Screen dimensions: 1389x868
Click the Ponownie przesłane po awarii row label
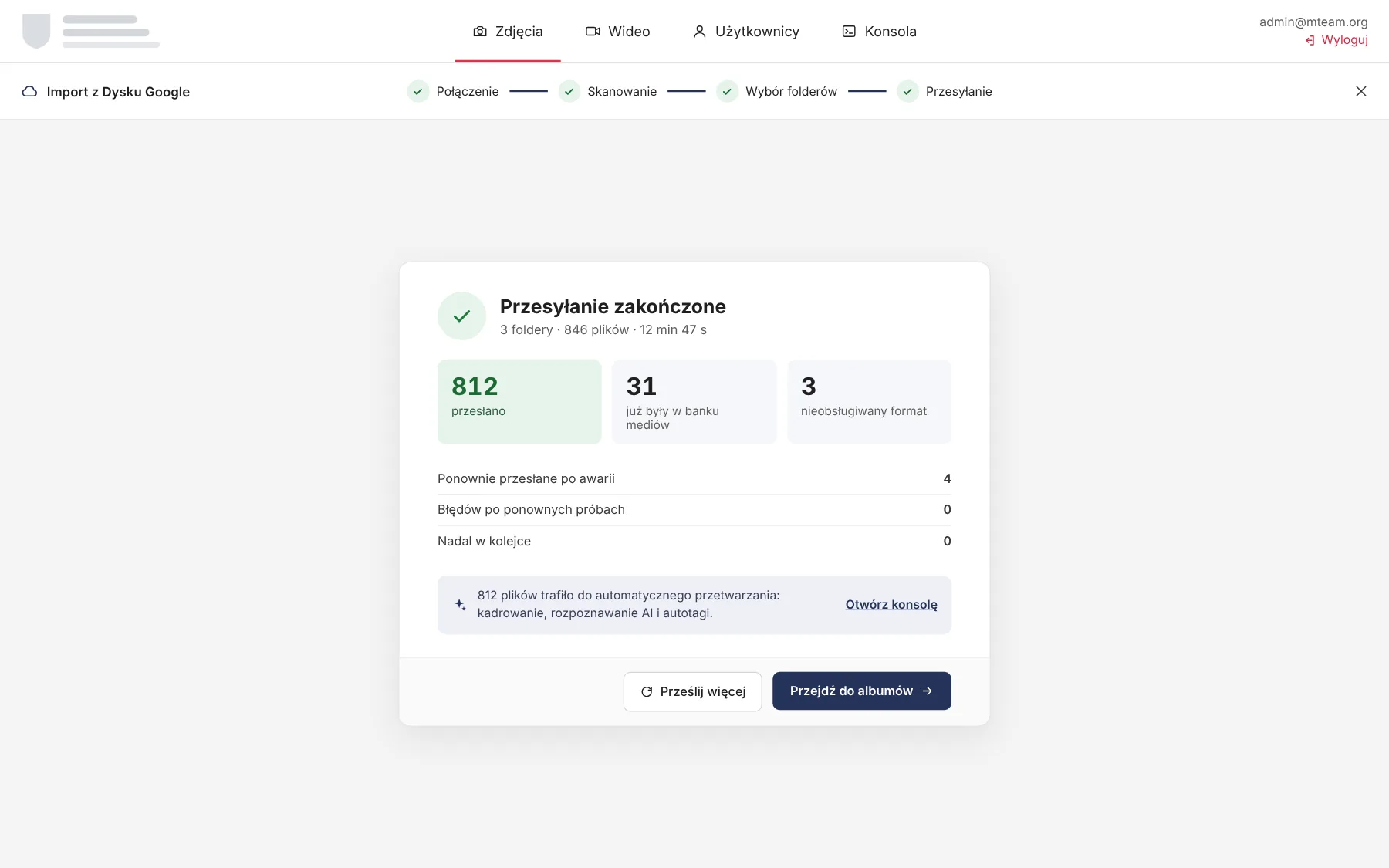526,478
